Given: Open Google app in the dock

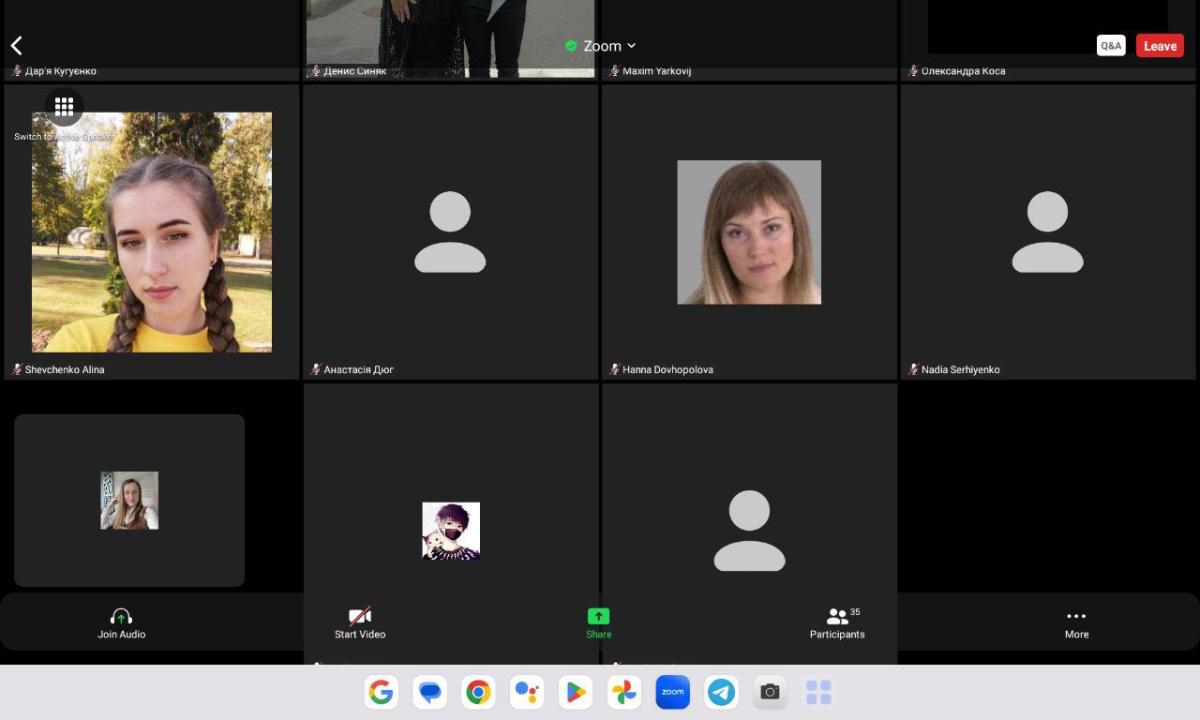Looking at the screenshot, I should pyautogui.click(x=381, y=692).
